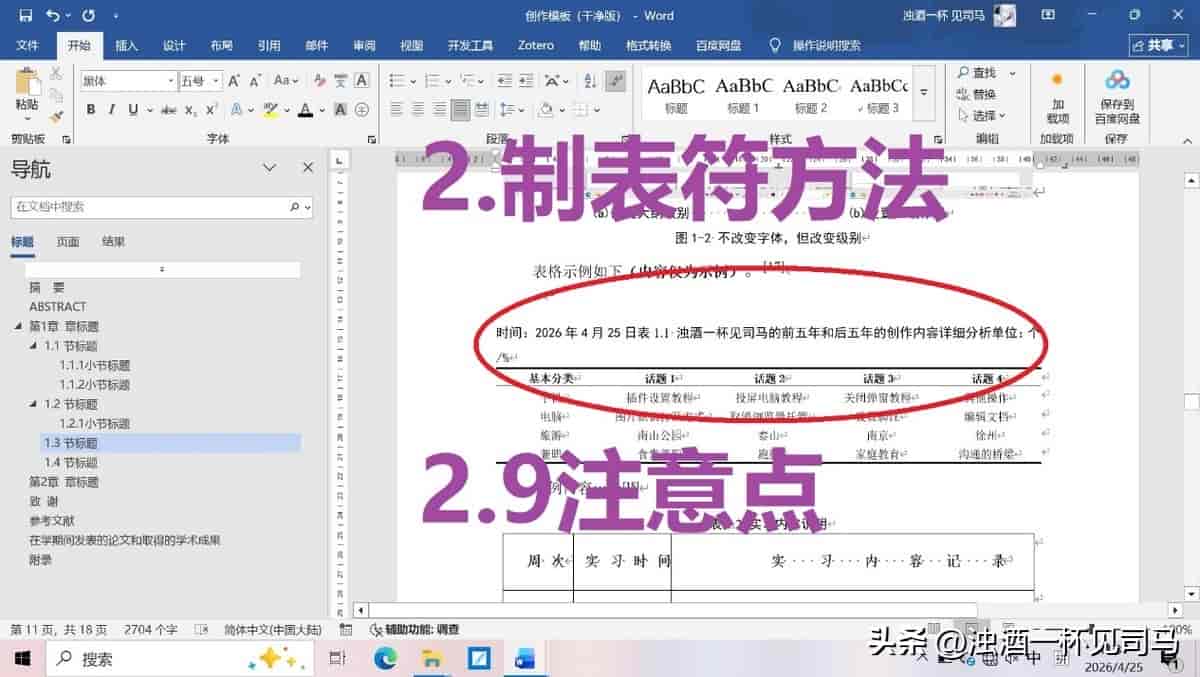Close the 导航 navigation pane
The image size is (1200, 677).
pos(308,168)
